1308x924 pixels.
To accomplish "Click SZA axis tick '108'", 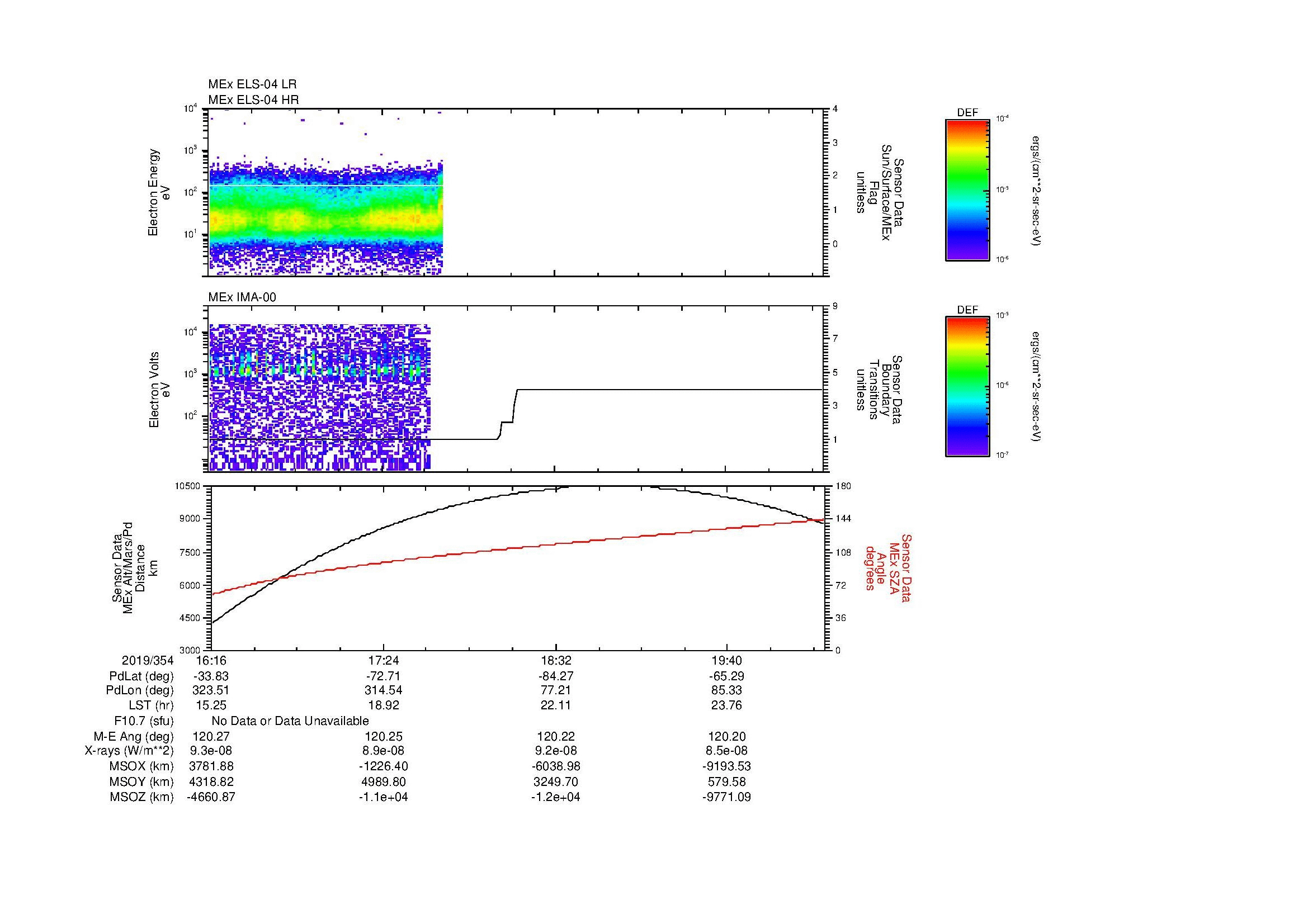I will point(844,552).
